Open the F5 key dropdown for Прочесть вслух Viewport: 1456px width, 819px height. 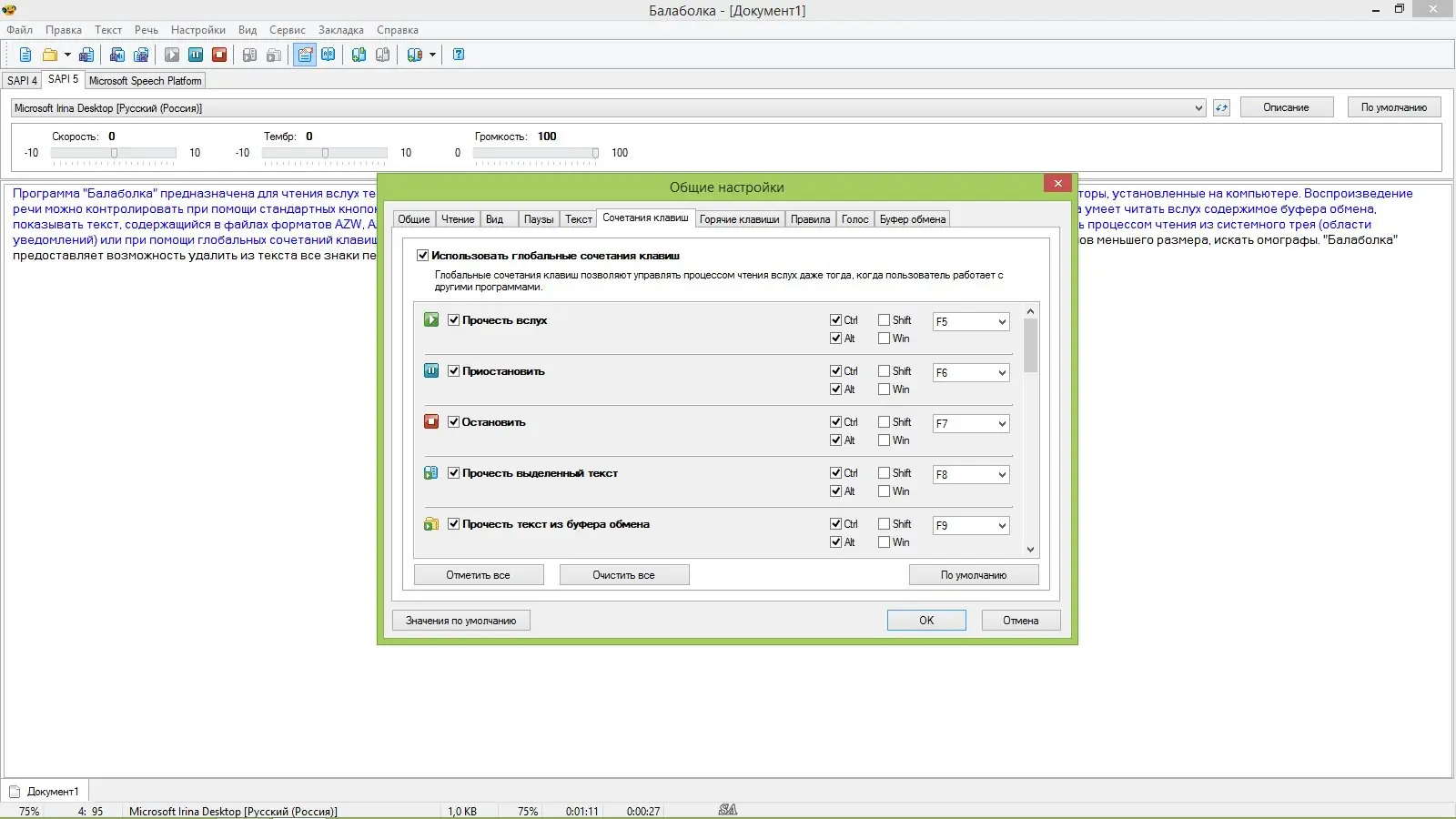(x=971, y=321)
